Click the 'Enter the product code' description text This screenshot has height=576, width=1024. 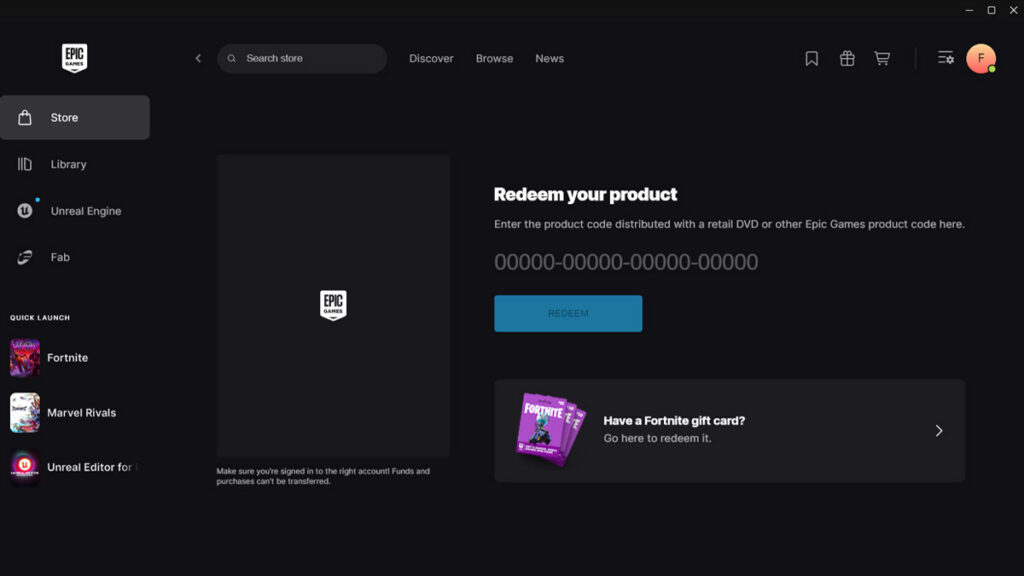[729, 224]
